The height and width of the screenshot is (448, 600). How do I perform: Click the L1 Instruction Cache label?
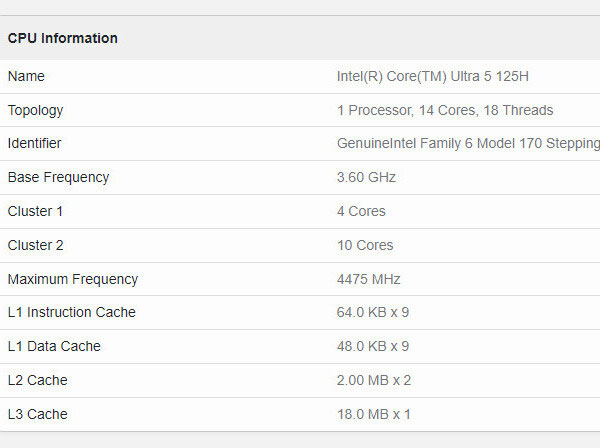(72, 312)
